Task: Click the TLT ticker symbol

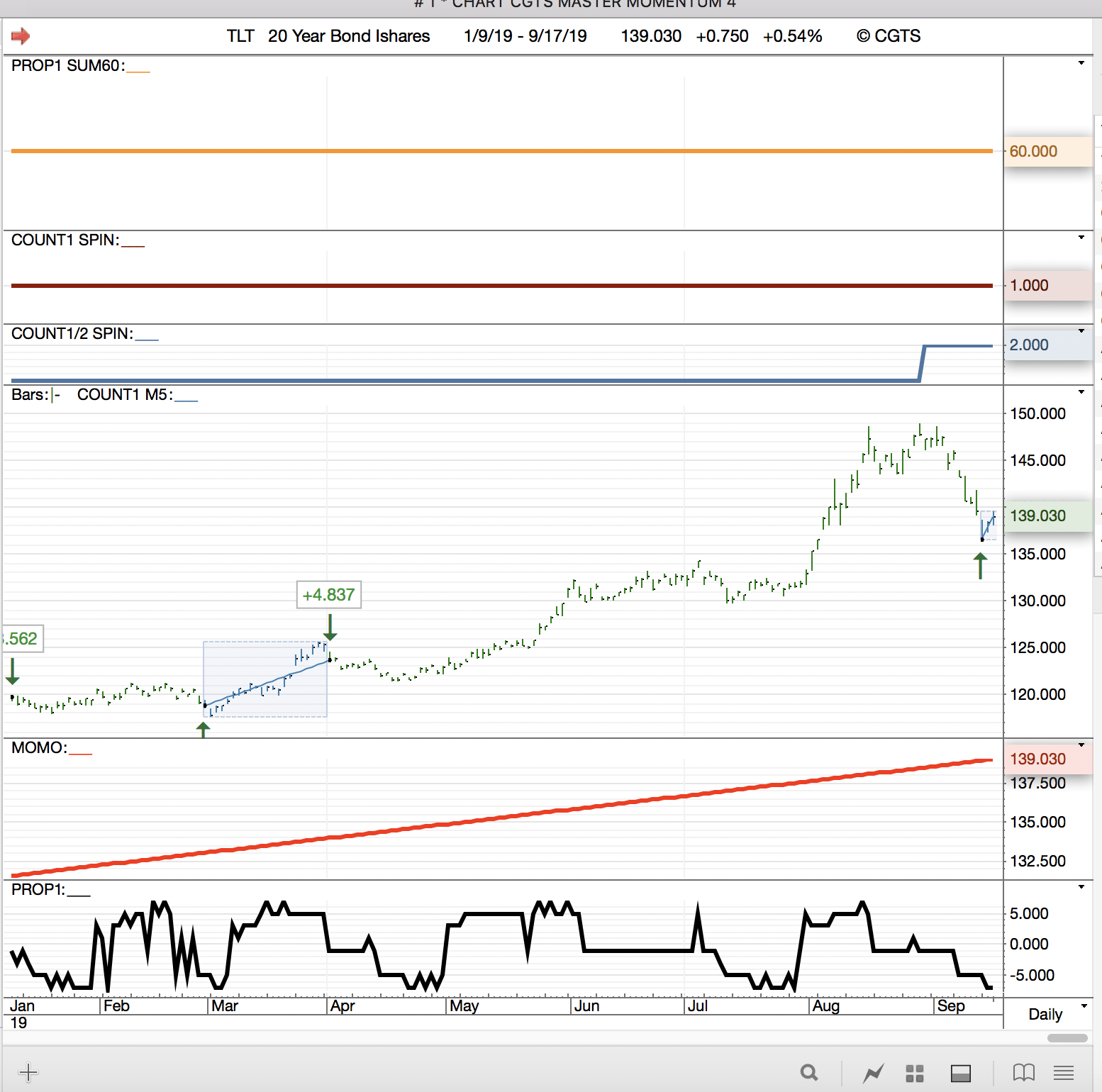Action: coord(240,36)
